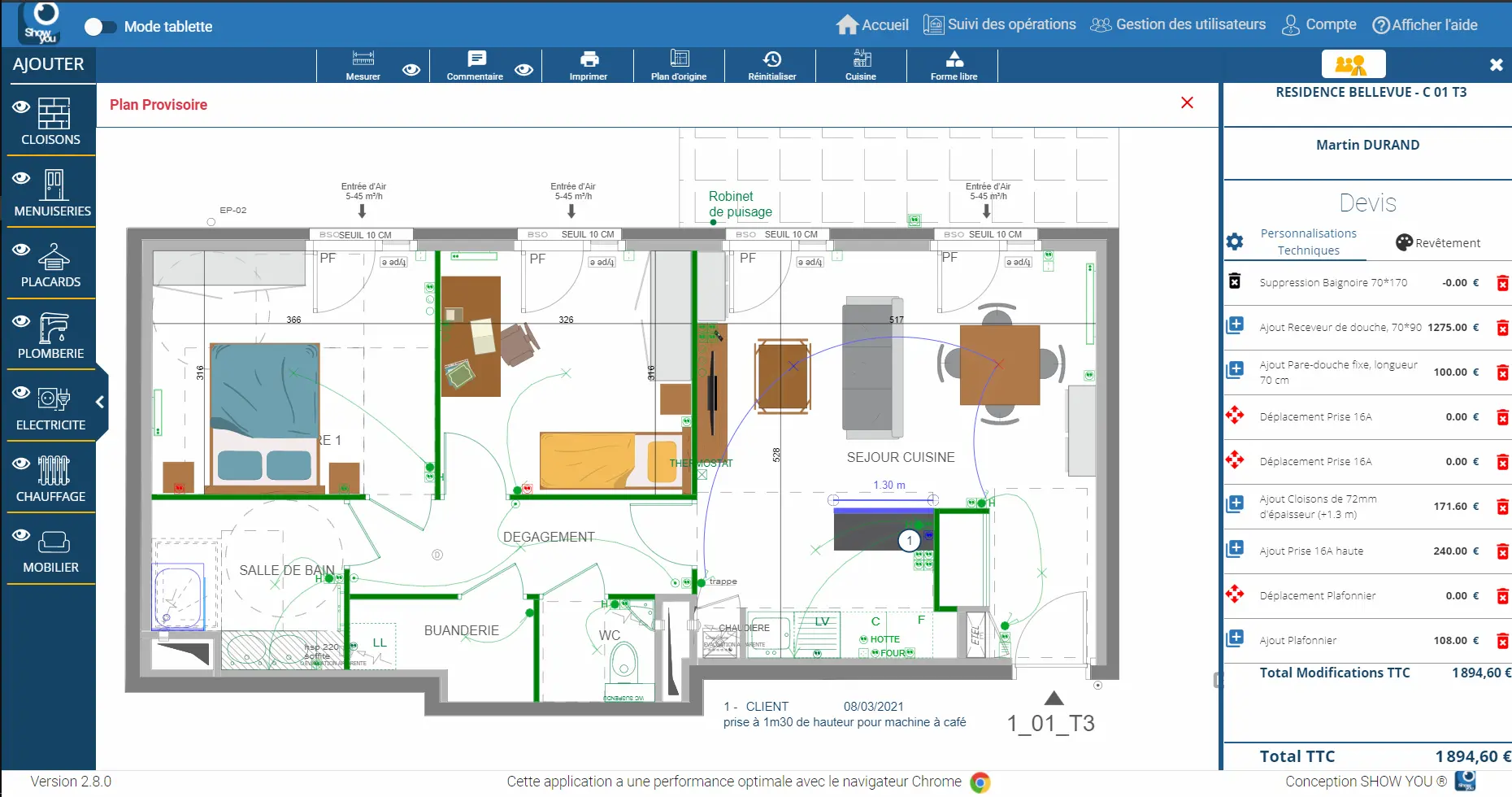Delete the Ajout Plafonnier line

pyautogui.click(x=1503, y=641)
